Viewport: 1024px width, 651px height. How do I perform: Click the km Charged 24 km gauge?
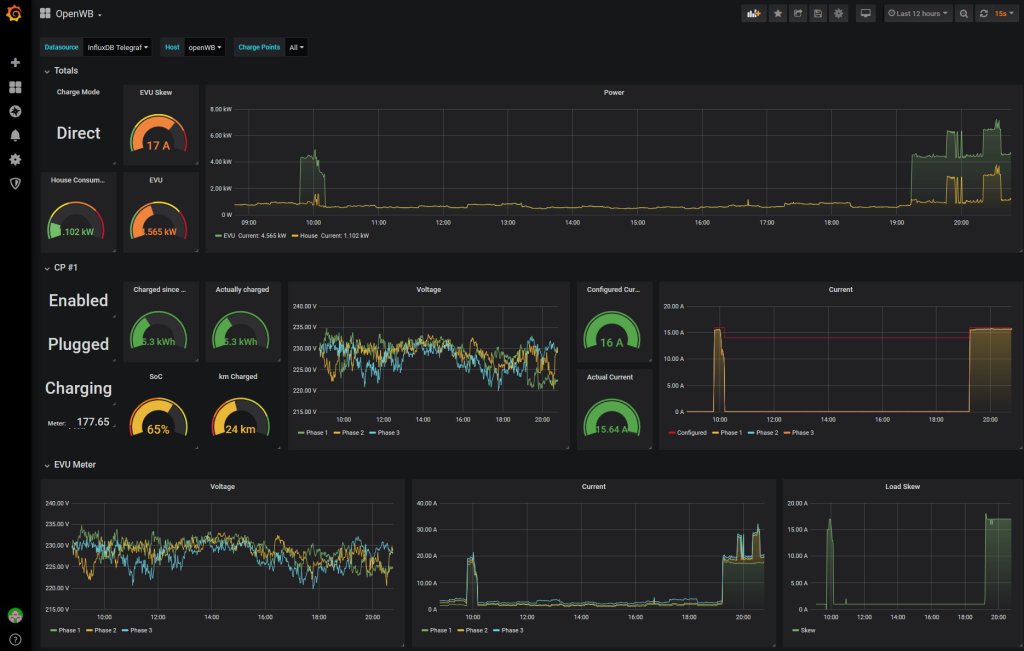[240, 417]
